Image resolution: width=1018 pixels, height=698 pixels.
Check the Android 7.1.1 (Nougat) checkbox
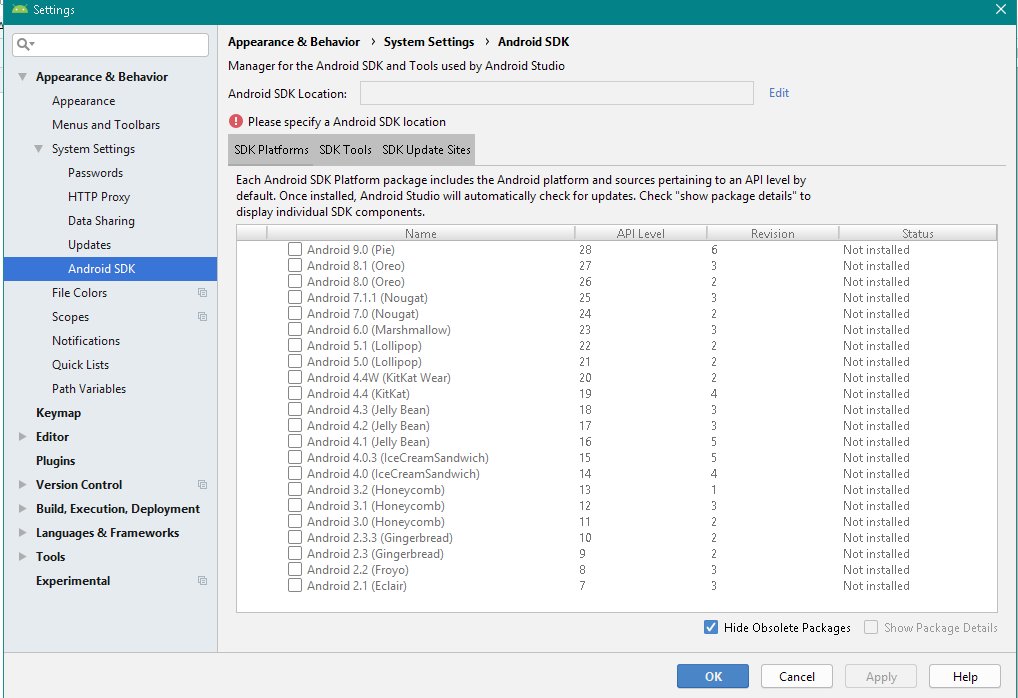295,297
